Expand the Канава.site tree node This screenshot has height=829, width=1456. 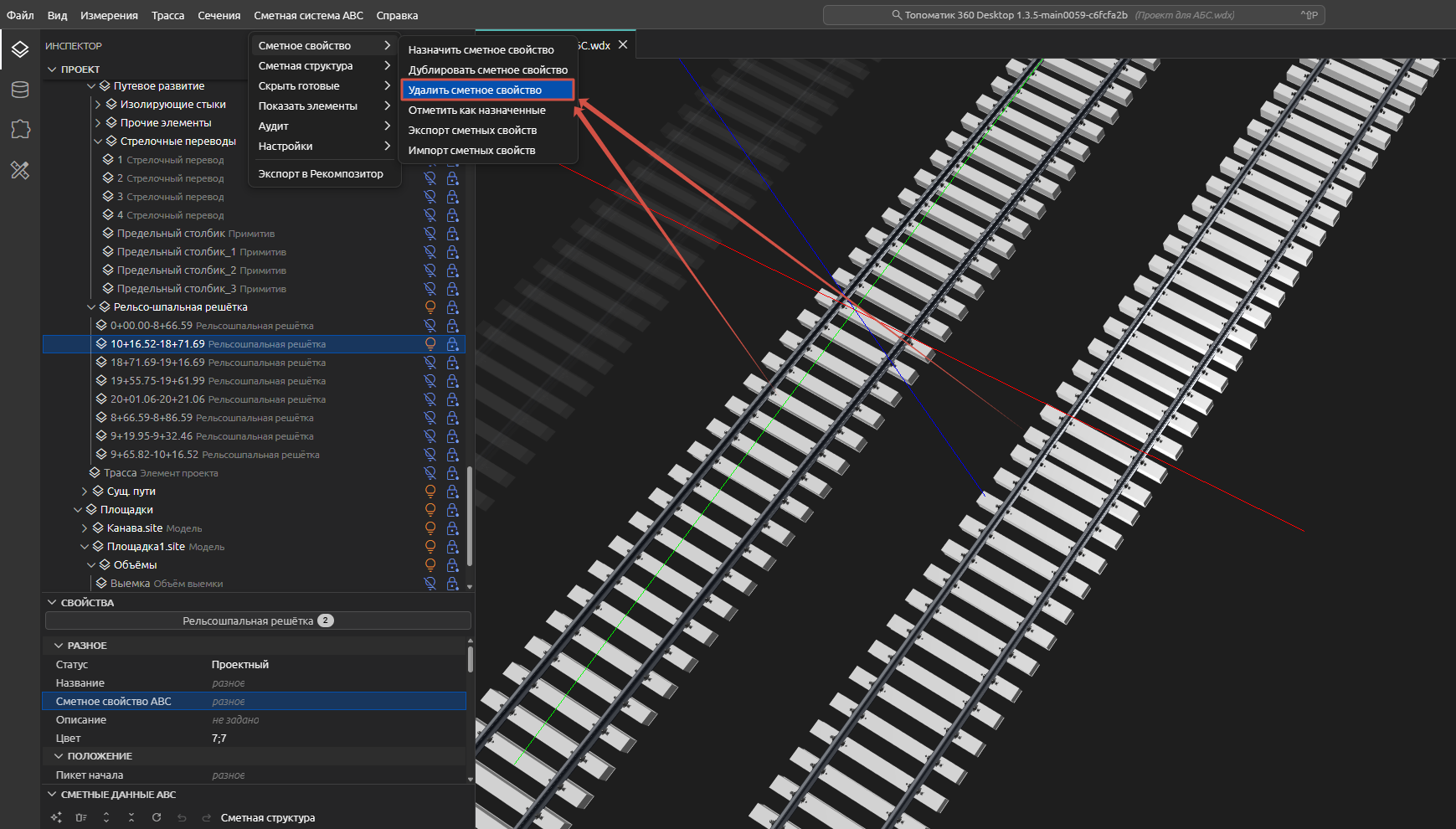[85, 528]
